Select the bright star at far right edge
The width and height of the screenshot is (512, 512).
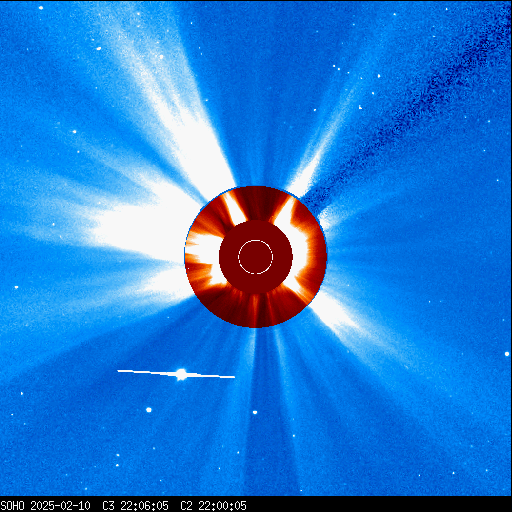click(507, 354)
